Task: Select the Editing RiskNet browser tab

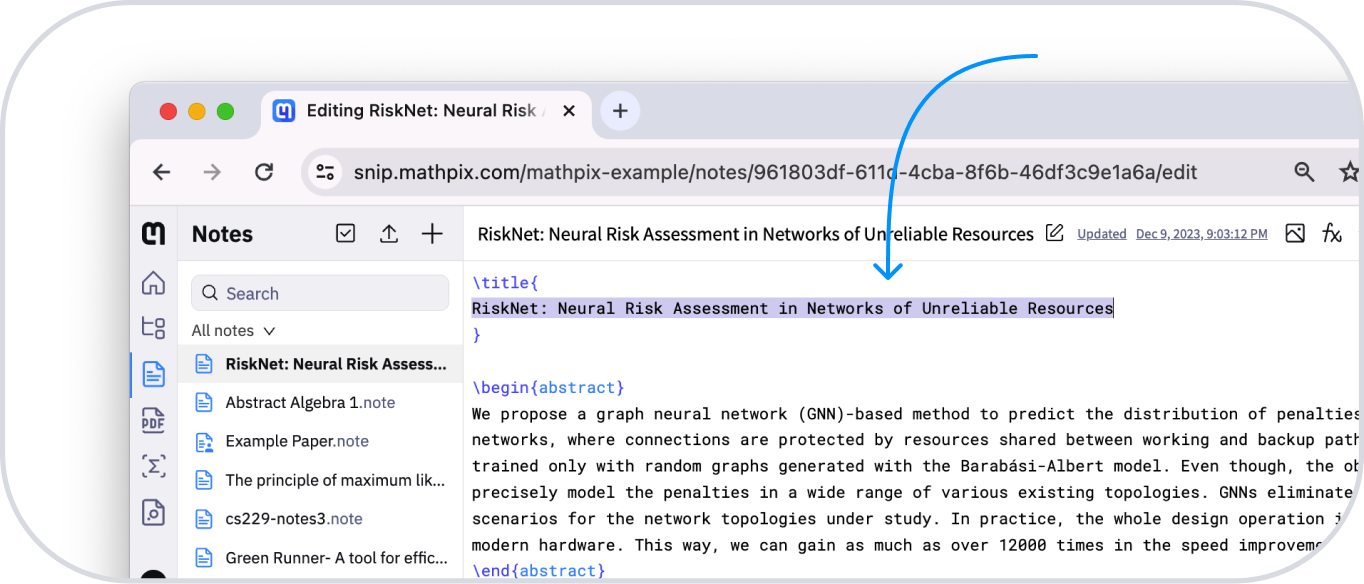Action: click(420, 111)
